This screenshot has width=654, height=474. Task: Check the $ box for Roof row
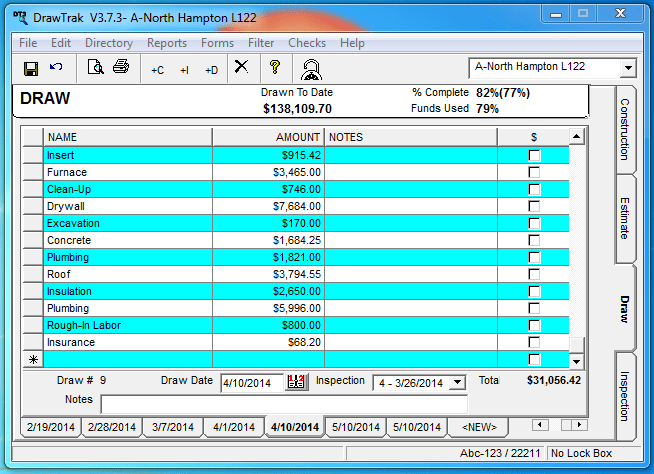click(534, 274)
